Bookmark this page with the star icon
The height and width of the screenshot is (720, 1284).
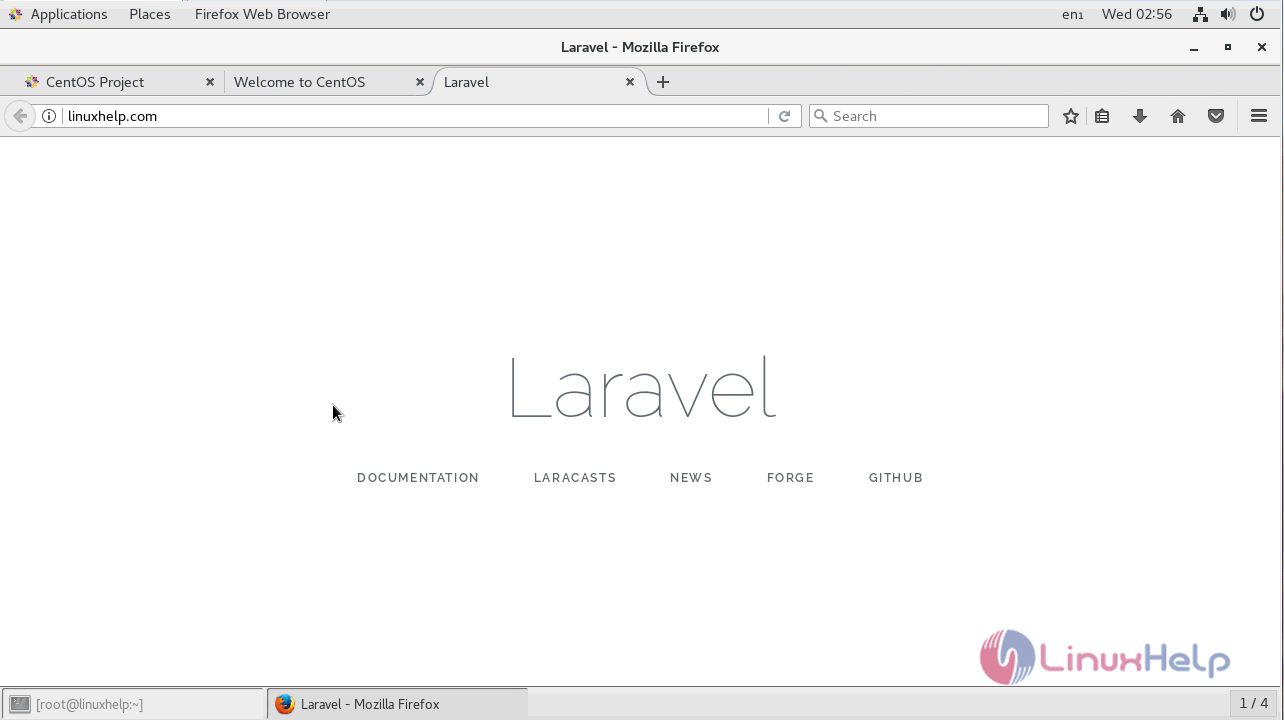pos(1071,116)
